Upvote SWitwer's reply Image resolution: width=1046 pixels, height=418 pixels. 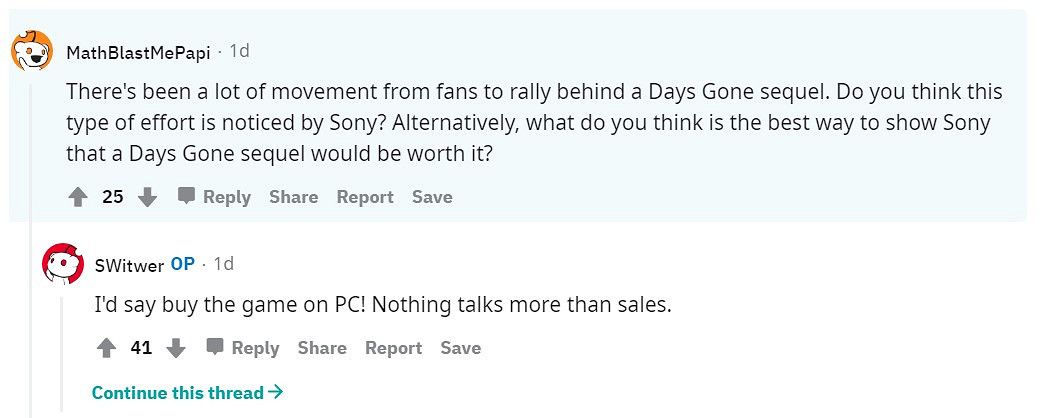(x=106, y=348)
